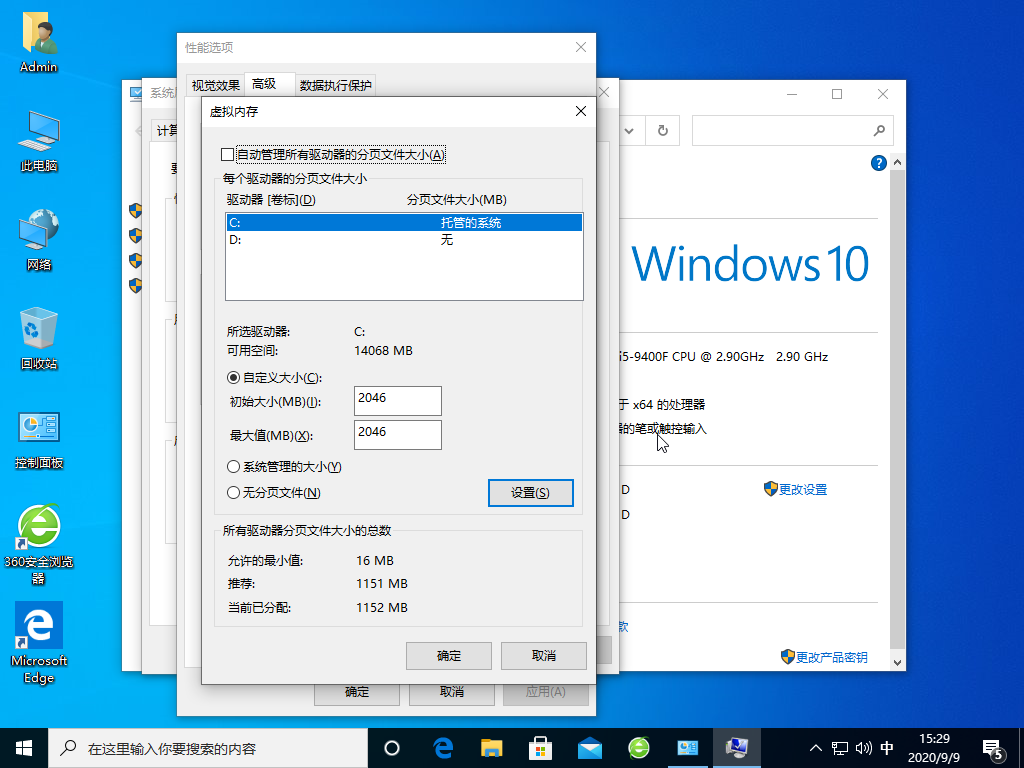
Task: Open the 360安全浏览器 desktop icon
Action: coord(38,528)
